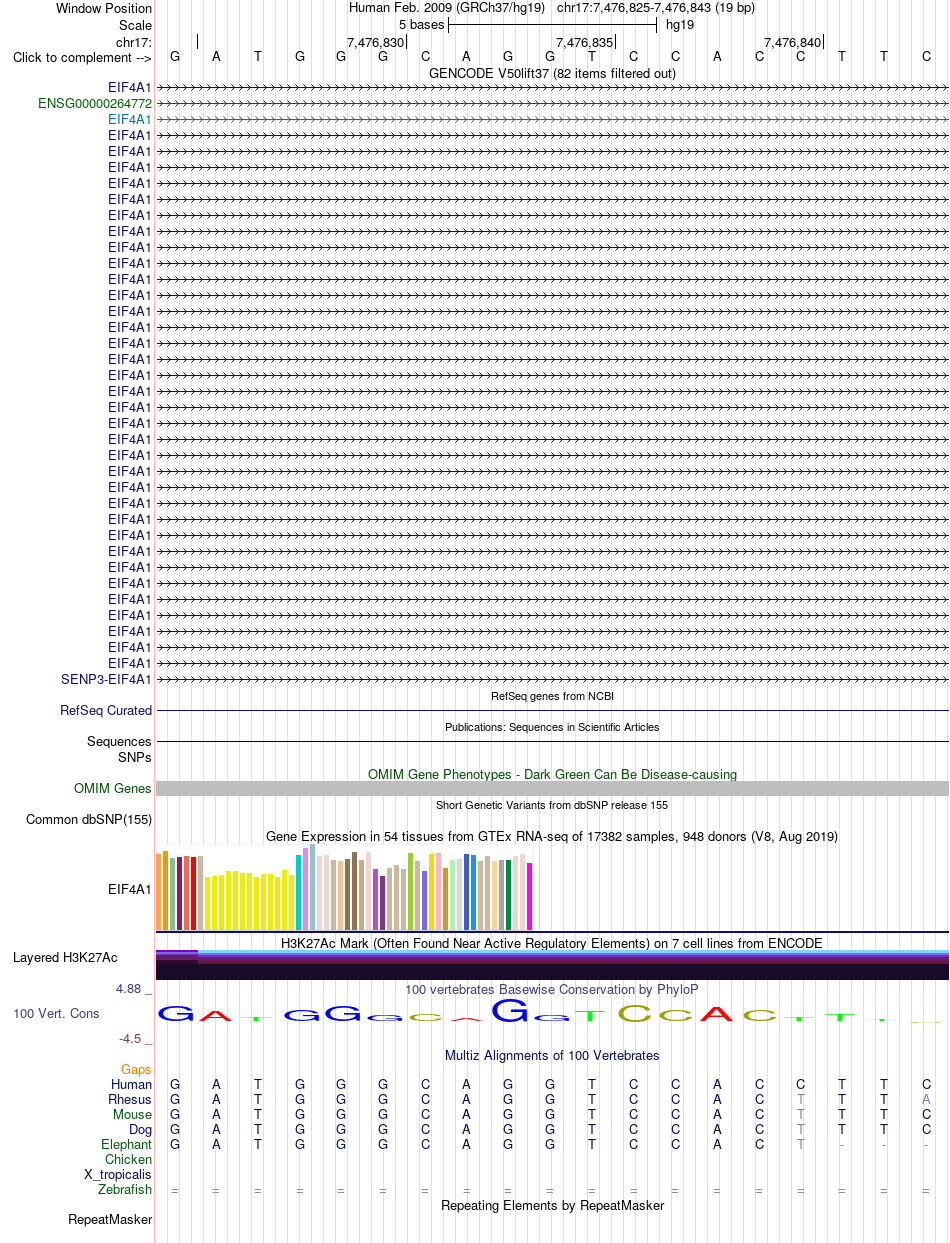Click the Window Position label
950x1243 pixels.
point(104,8)
